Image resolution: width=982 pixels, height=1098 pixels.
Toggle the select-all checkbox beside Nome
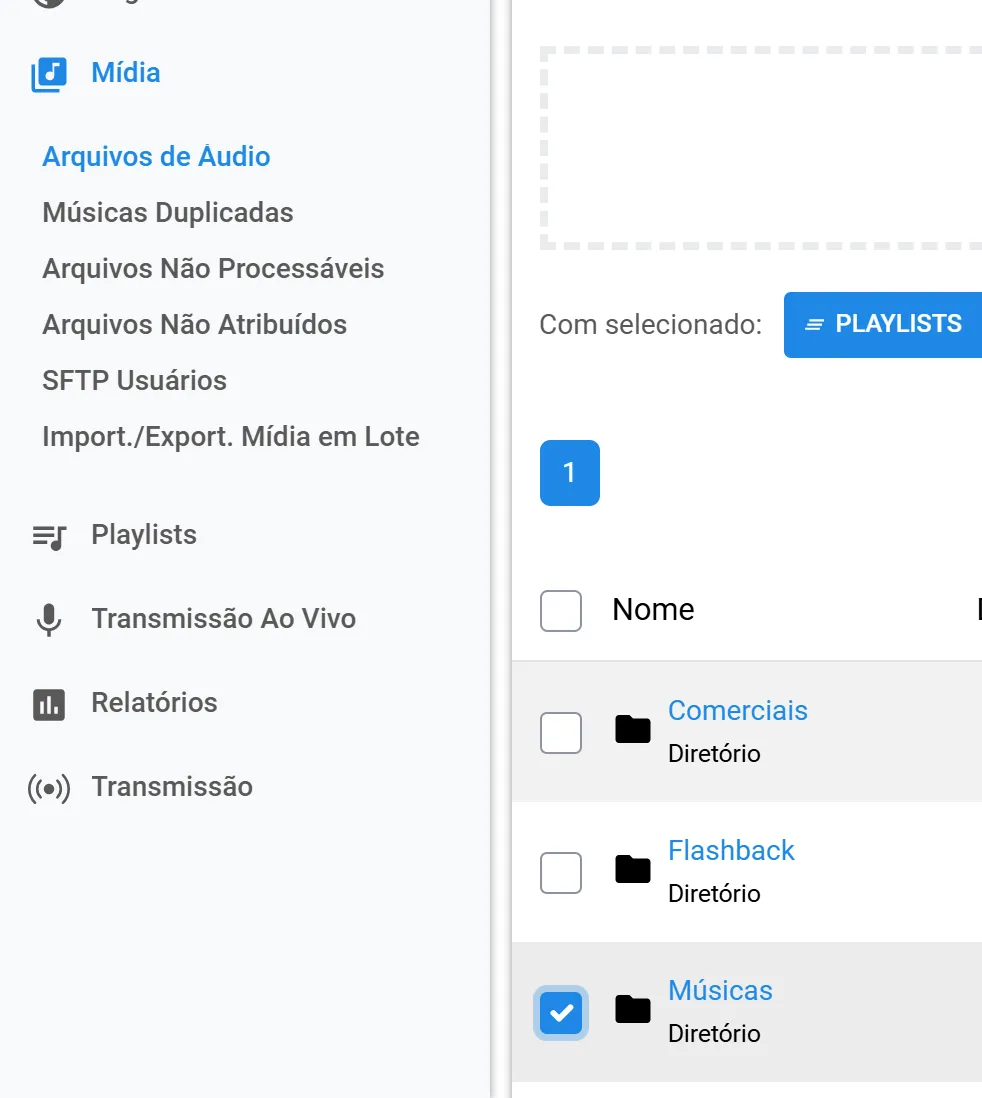[561, 611]
